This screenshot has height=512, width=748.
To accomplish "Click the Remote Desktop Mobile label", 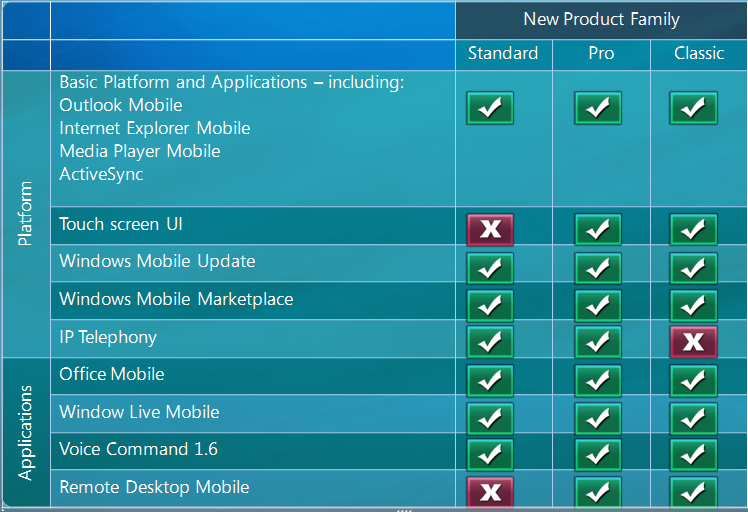I will [x=154, y=487].
